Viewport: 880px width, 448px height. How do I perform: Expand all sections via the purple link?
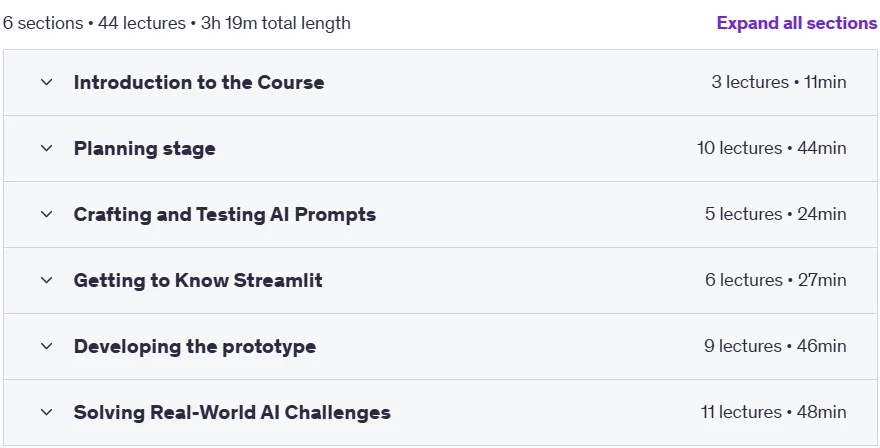(797, 23)
